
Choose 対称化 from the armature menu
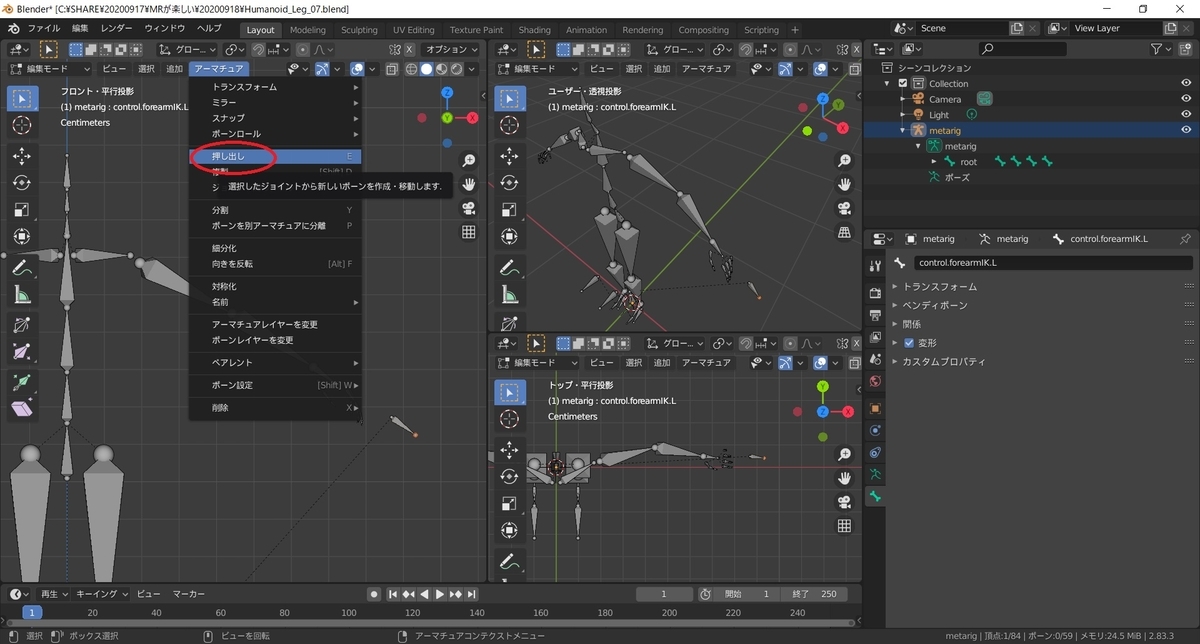275,286
